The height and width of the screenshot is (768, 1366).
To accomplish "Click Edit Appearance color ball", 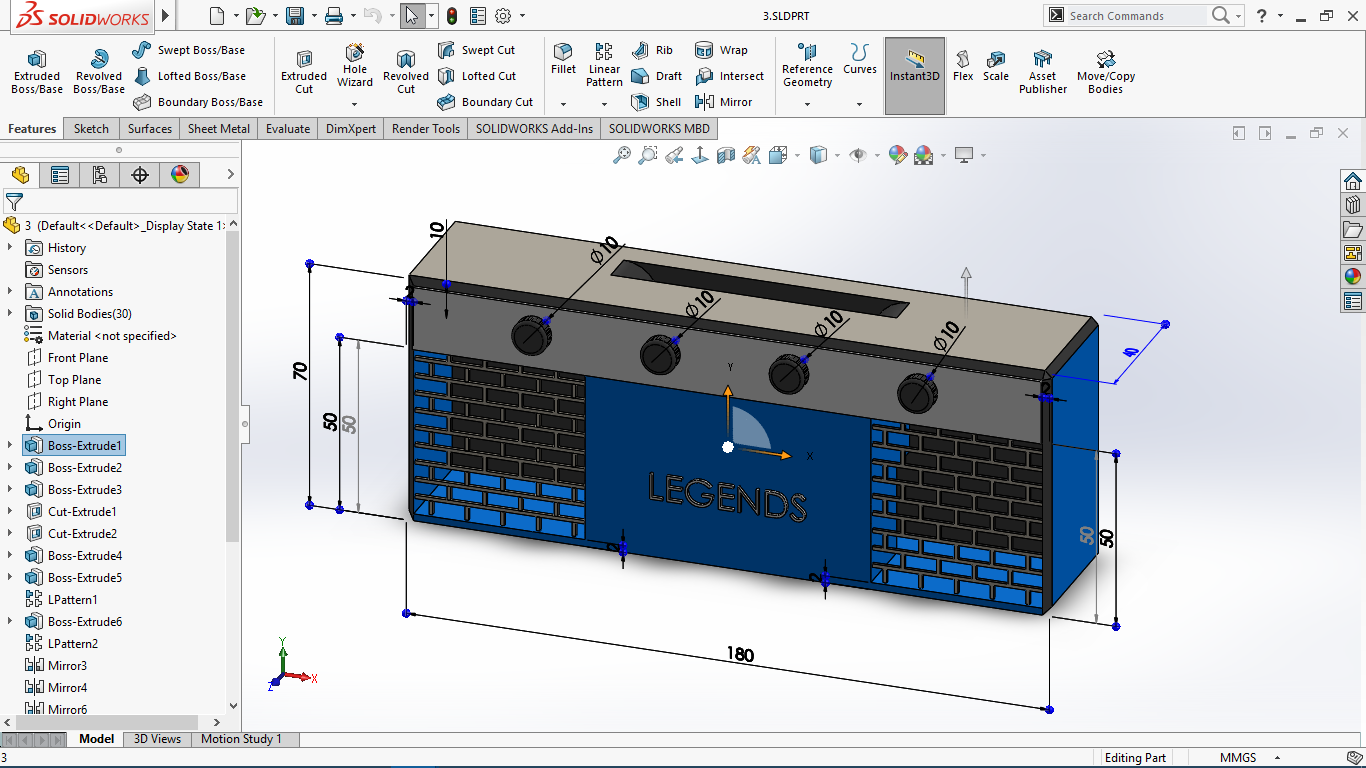I will (x=898, y=155).
